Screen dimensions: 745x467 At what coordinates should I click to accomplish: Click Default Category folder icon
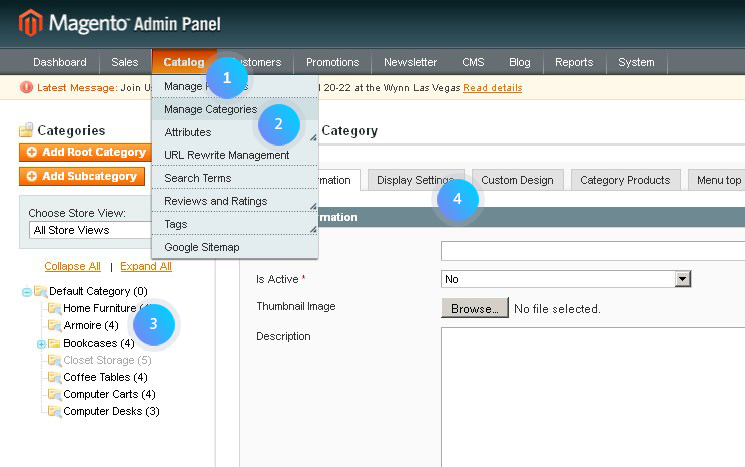(x=40, y=291)
